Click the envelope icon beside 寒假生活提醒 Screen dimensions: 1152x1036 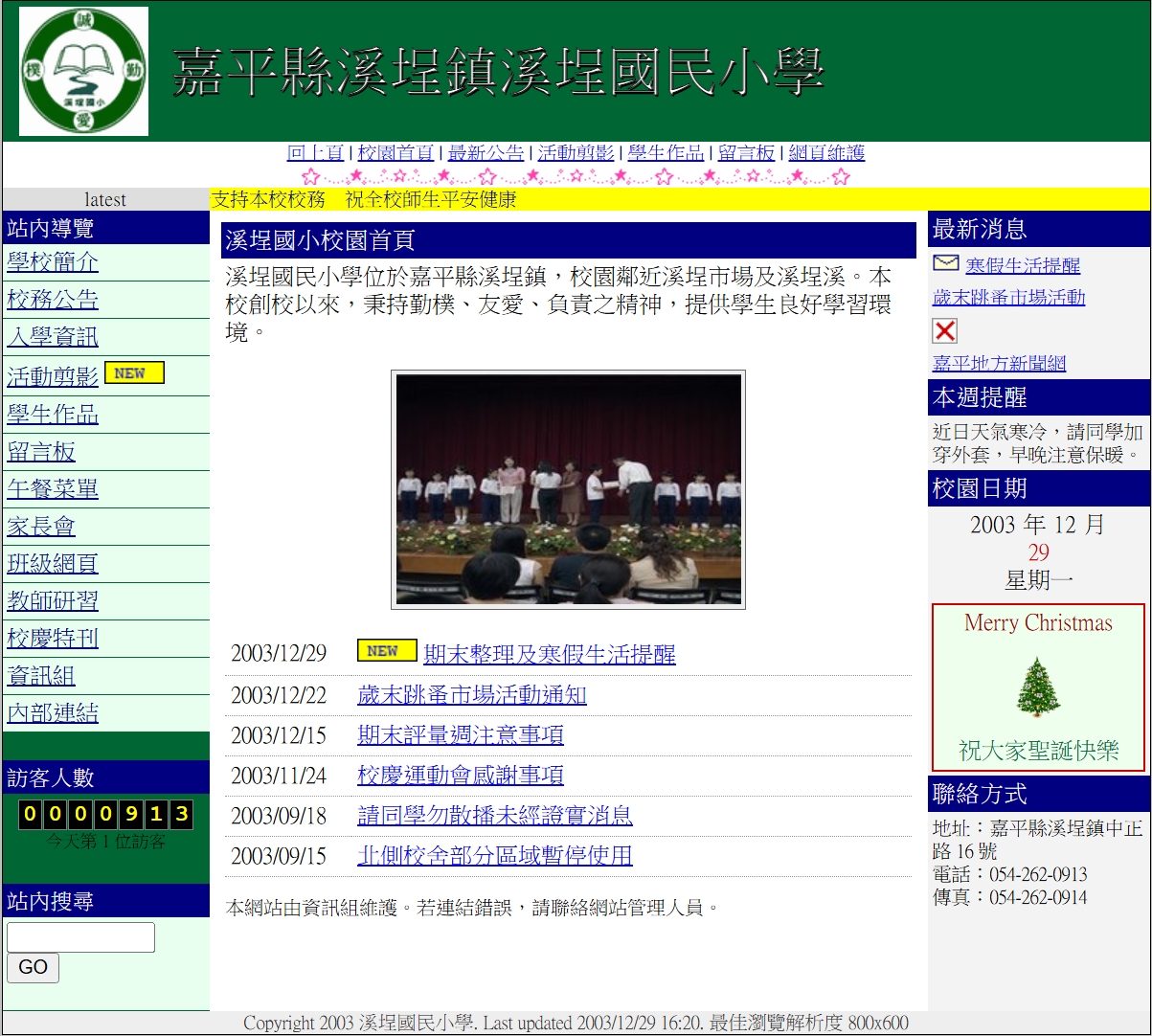(x=945, y=263)
